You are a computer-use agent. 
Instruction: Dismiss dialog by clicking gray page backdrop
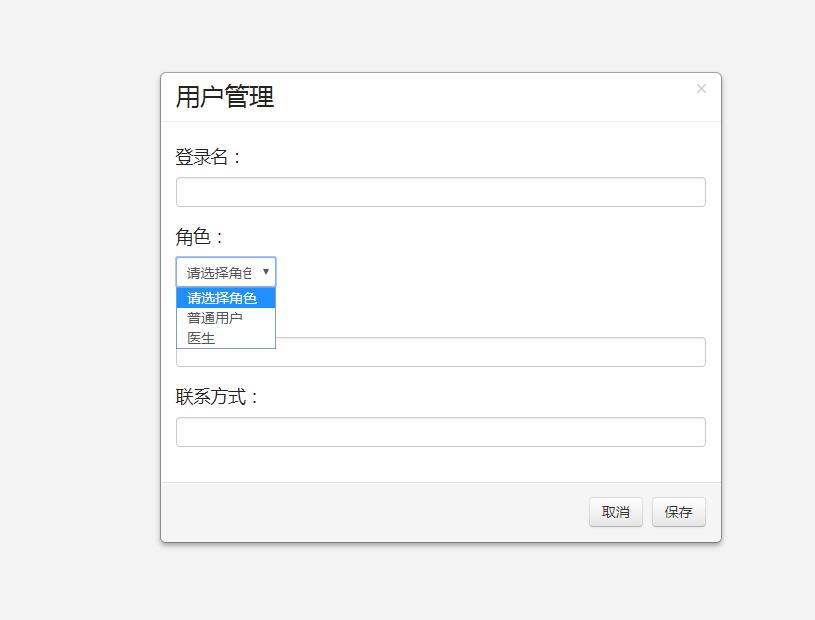click(78, 312)
